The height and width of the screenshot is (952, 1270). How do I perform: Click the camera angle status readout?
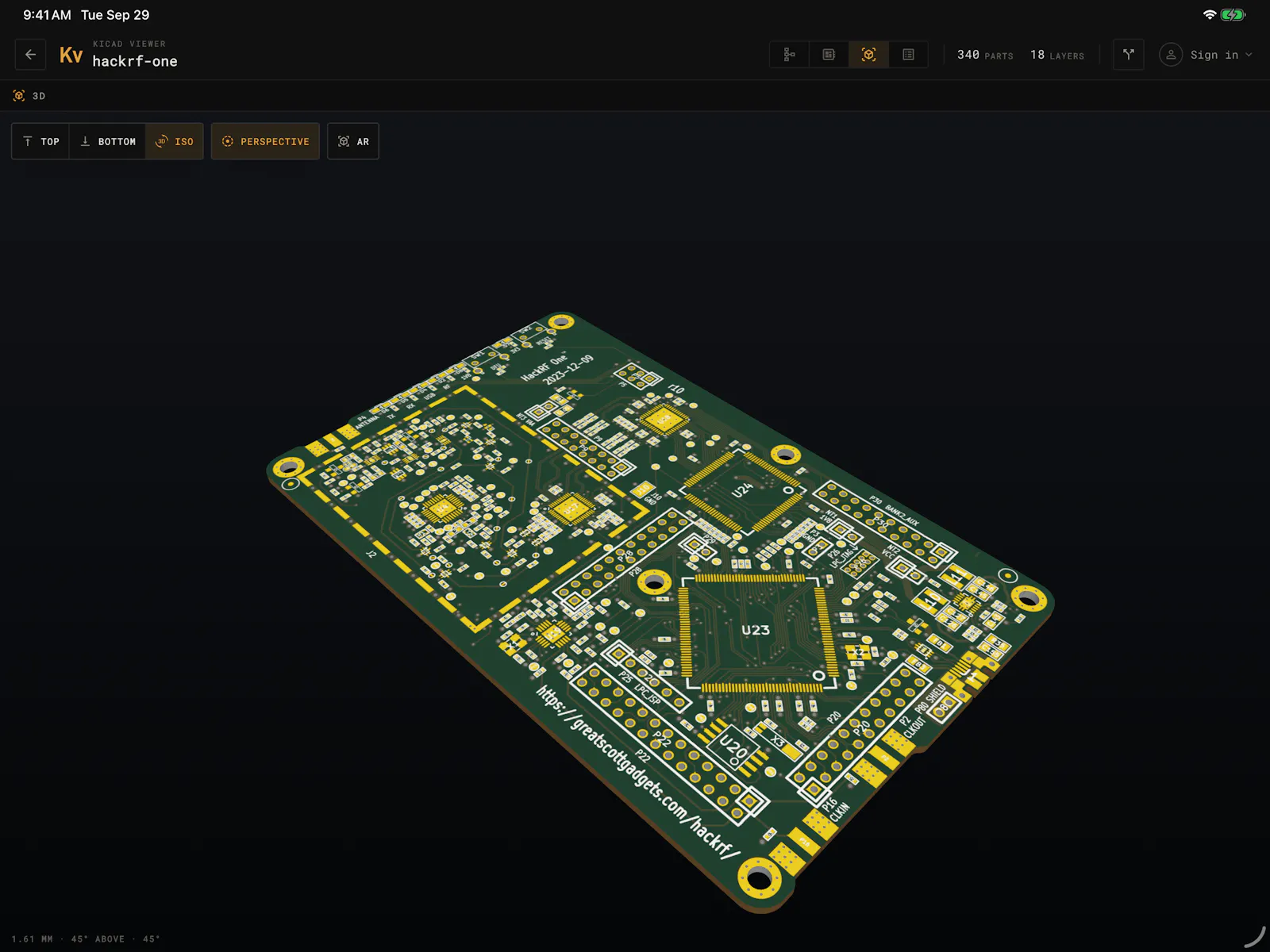(86, 939)
